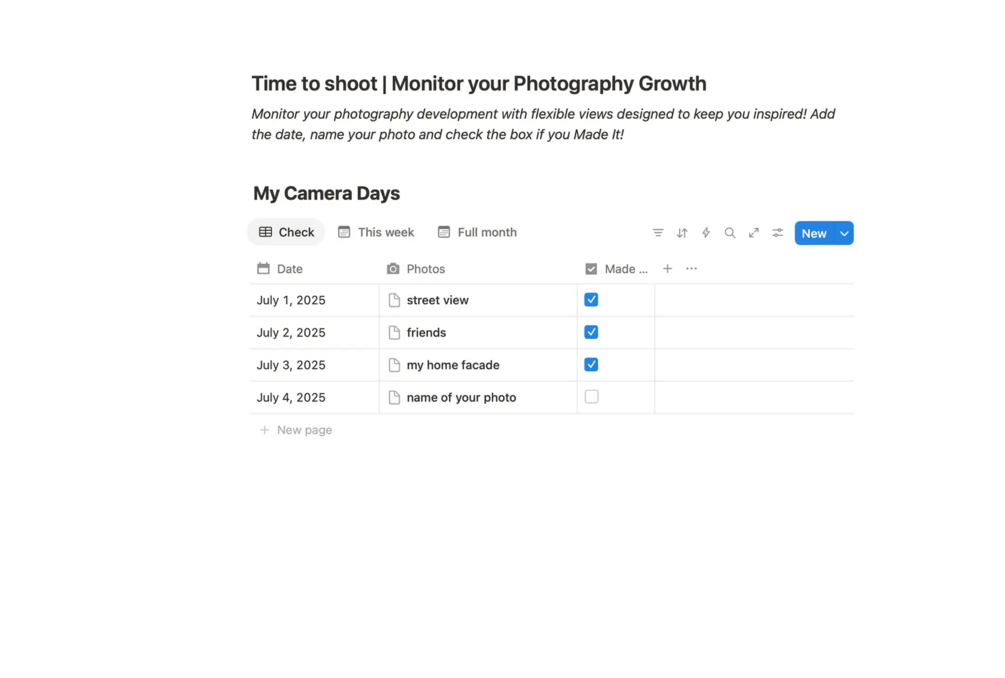Open automations lightning bolt icon
The image size is (1005, 678).
click(x=706, y=233)
